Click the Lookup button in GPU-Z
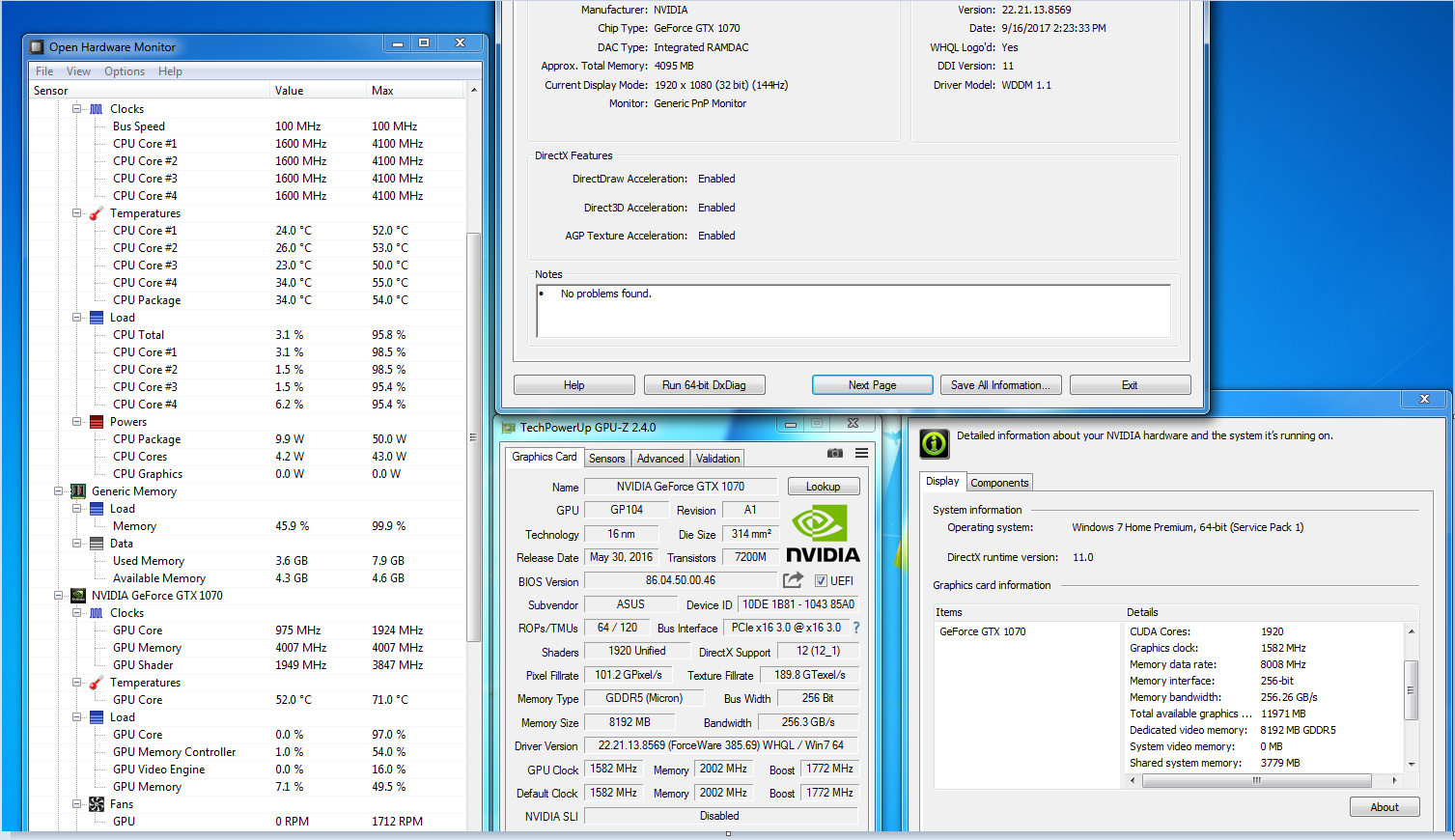This screenshot has height=840, width=1455. click(x=824, y=487)
